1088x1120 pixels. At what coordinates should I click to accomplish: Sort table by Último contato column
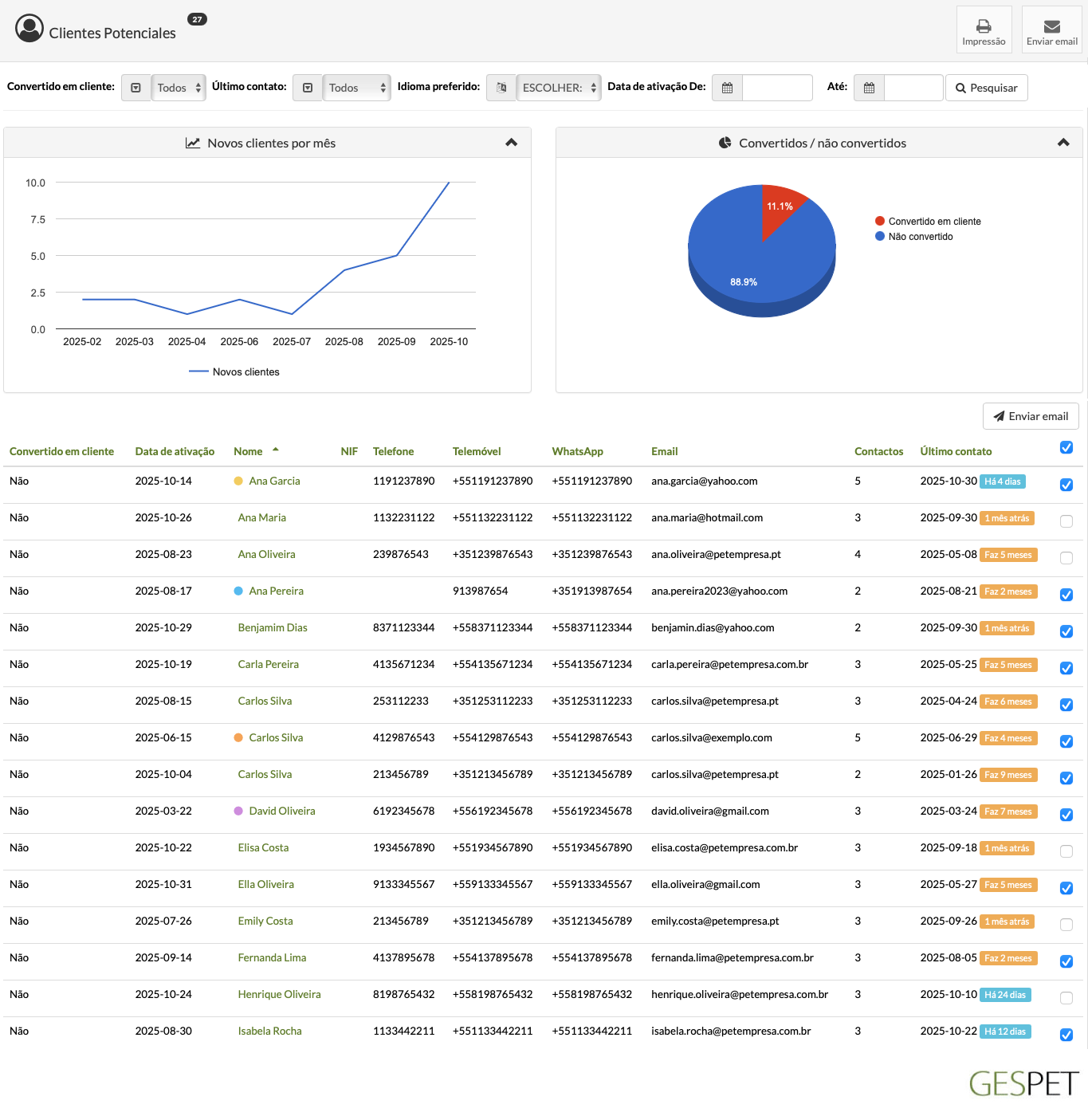point(956,451)
